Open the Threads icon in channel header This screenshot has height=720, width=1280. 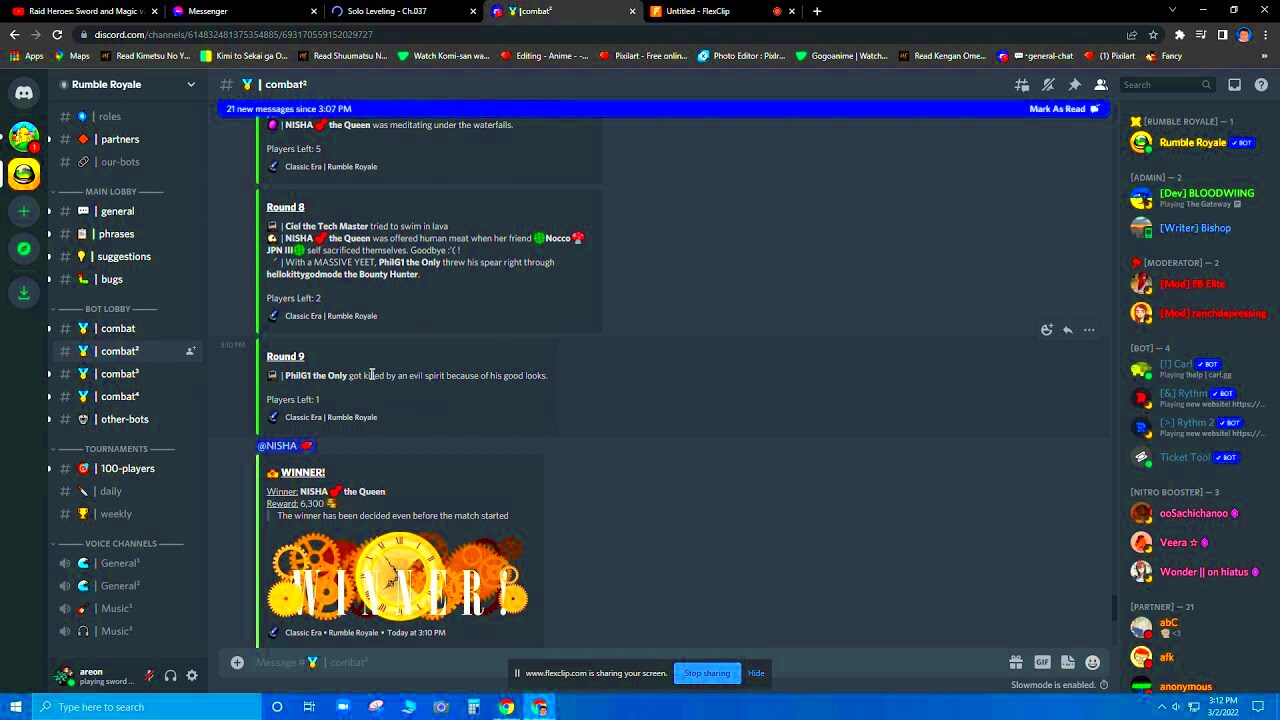click(1022, 85)
